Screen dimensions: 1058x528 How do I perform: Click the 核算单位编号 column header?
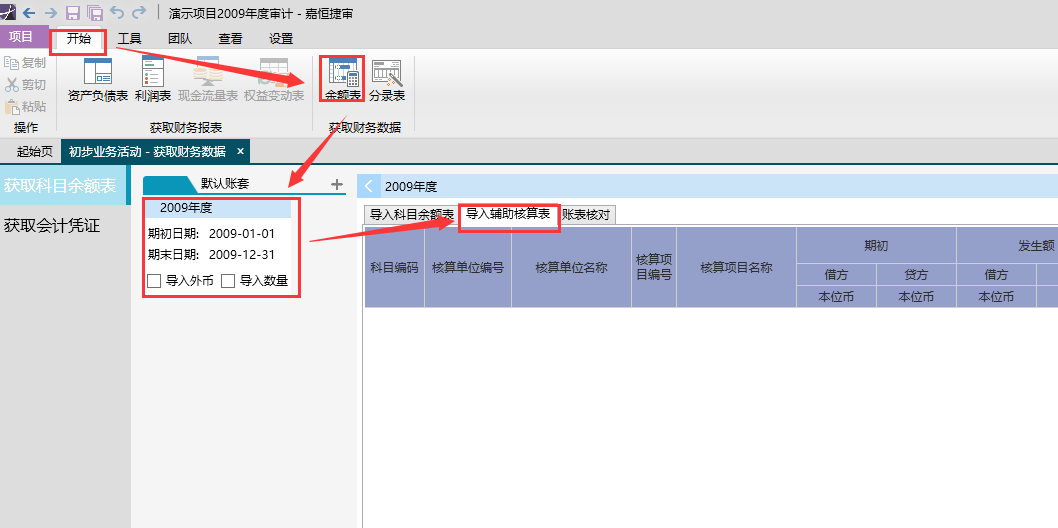tap(468, 268)
